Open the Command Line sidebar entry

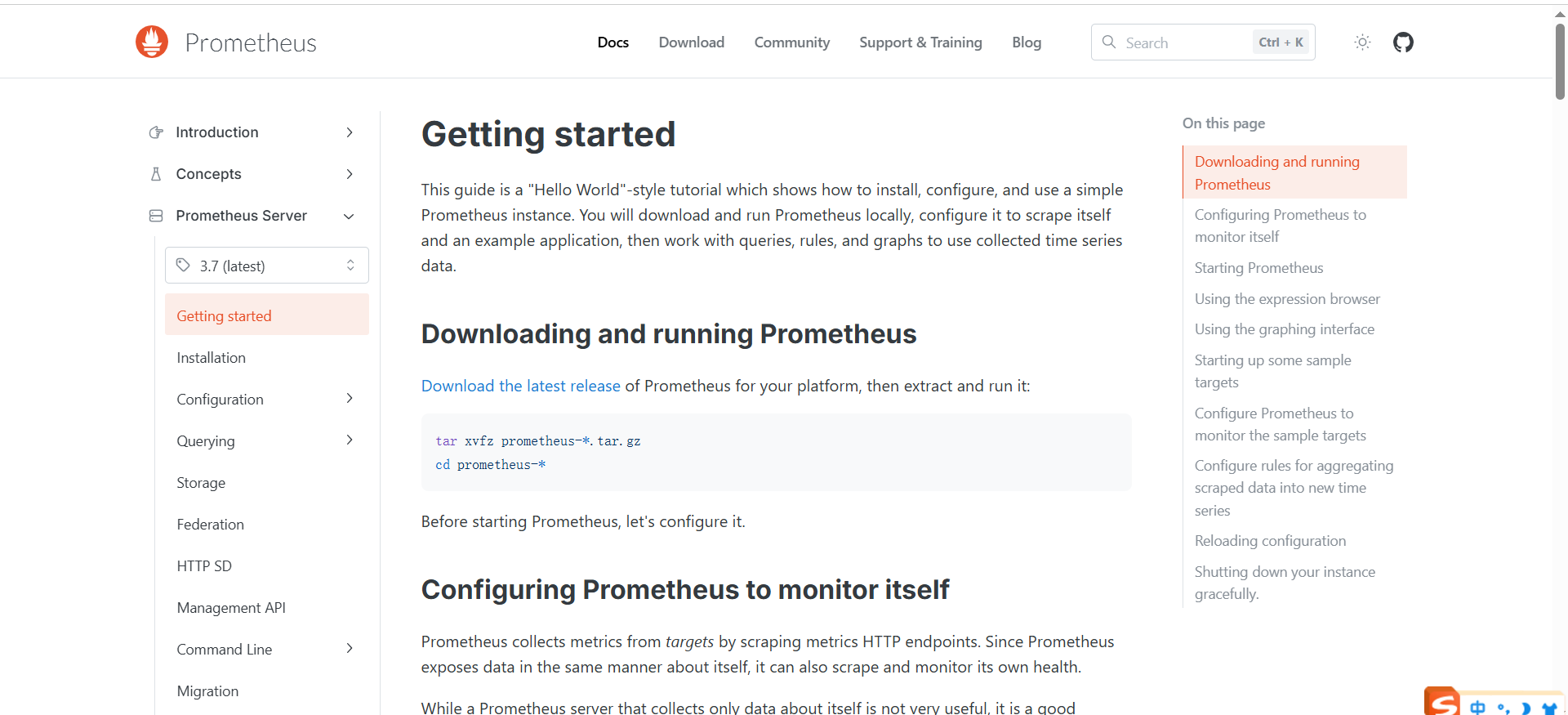click(x=225, y=650)
